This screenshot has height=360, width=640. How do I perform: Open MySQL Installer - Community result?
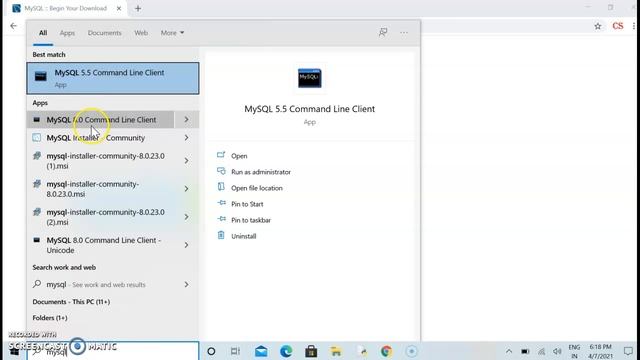click(100, 138)
